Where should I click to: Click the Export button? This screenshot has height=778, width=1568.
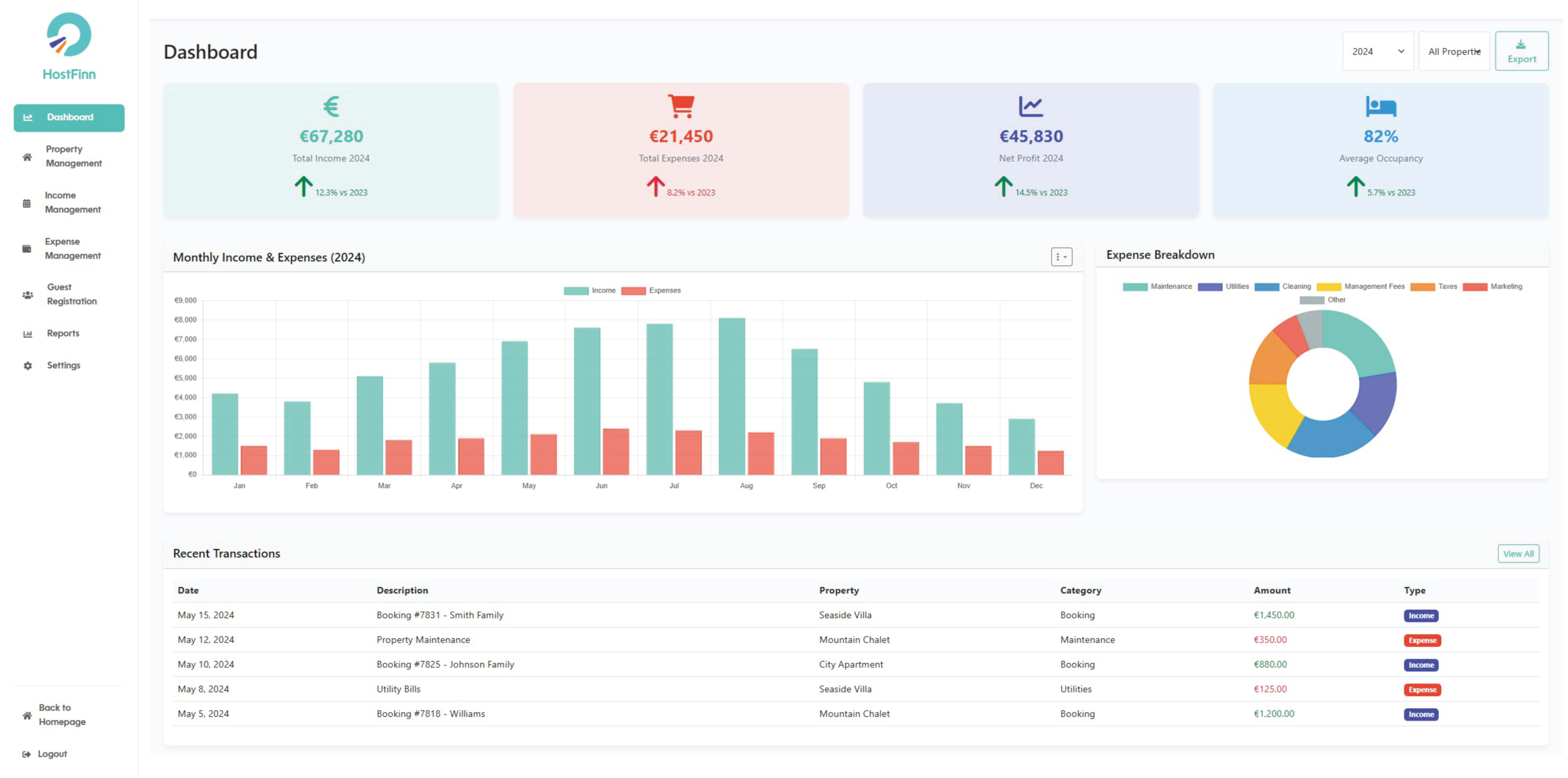coord(1520,52)
